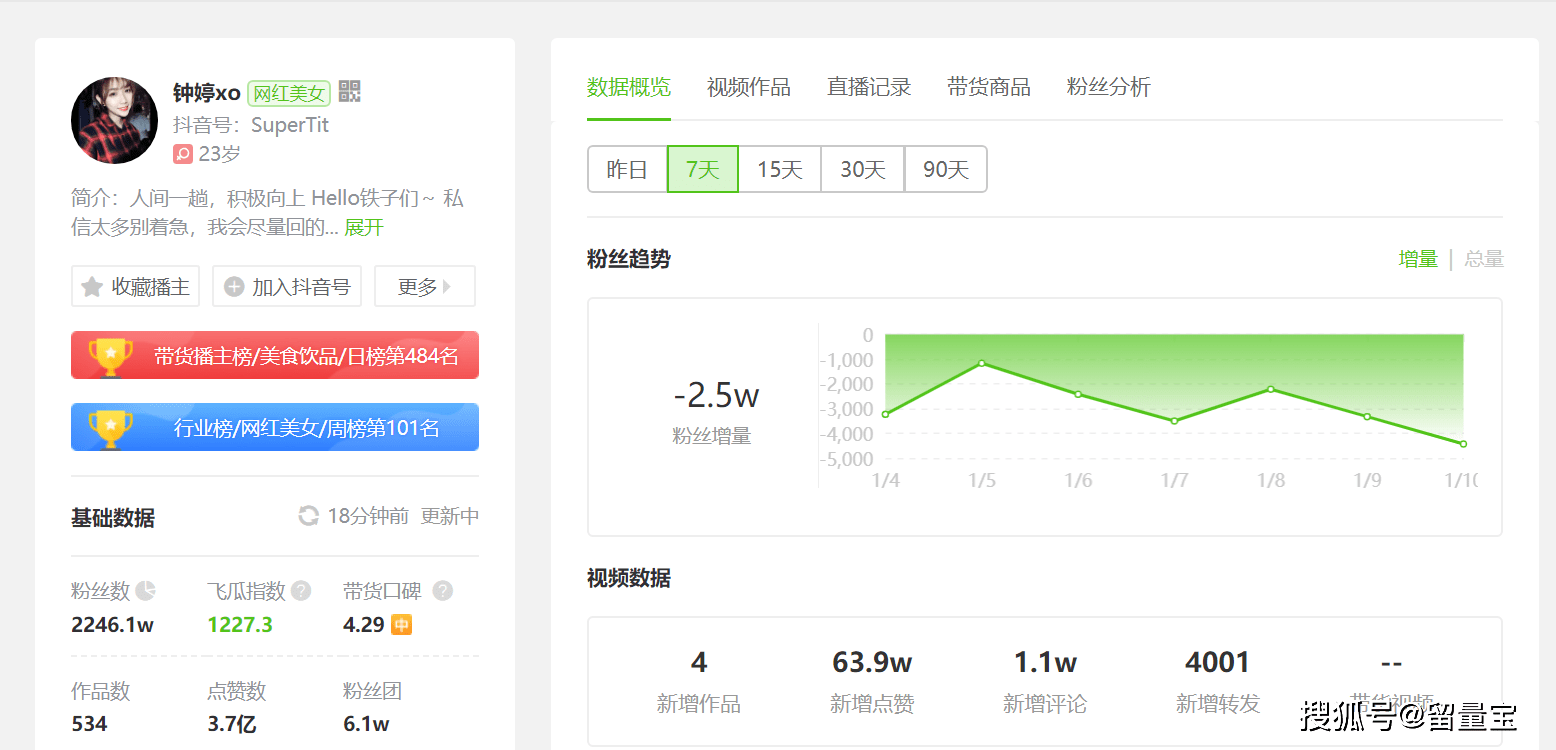Click the 1/7 data point on chart
Screen dimensions: 1556x750
(1174, 421)
